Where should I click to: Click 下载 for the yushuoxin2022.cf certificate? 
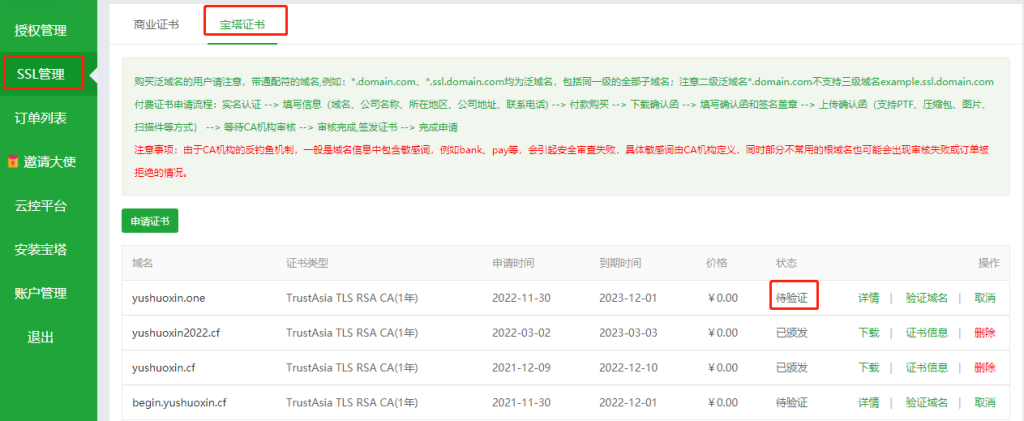click(x=868, y=332)
